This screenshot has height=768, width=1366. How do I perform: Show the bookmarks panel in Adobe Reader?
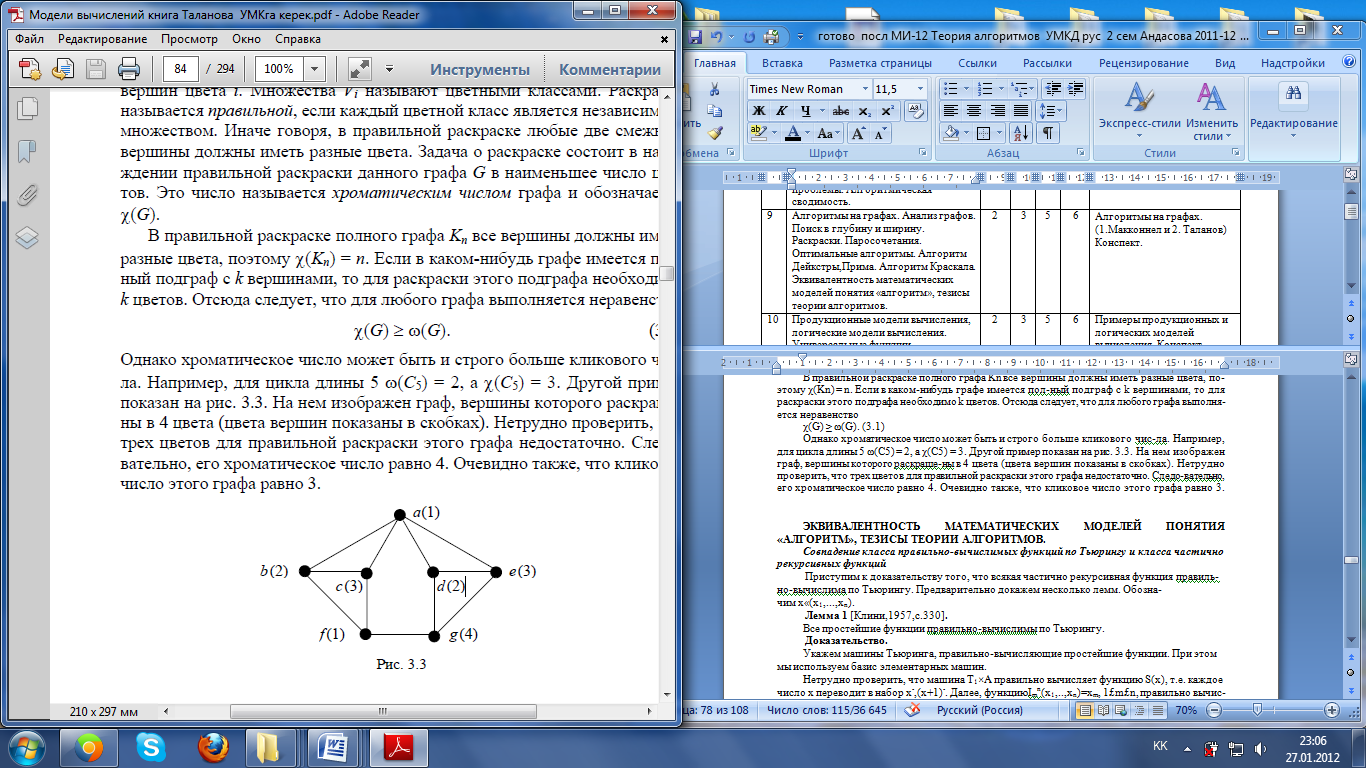pos(28,151)
